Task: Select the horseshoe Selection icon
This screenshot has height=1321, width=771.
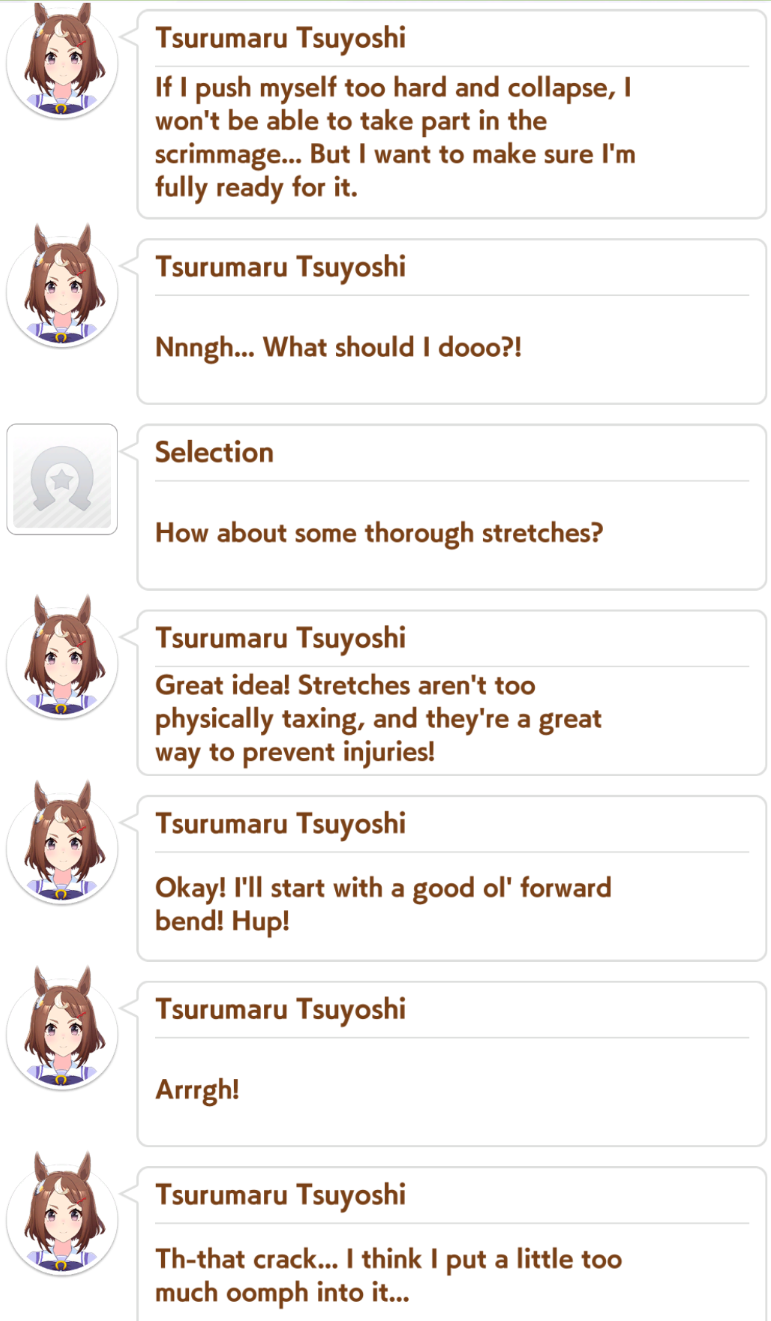Action: click(x=62, y=479)
